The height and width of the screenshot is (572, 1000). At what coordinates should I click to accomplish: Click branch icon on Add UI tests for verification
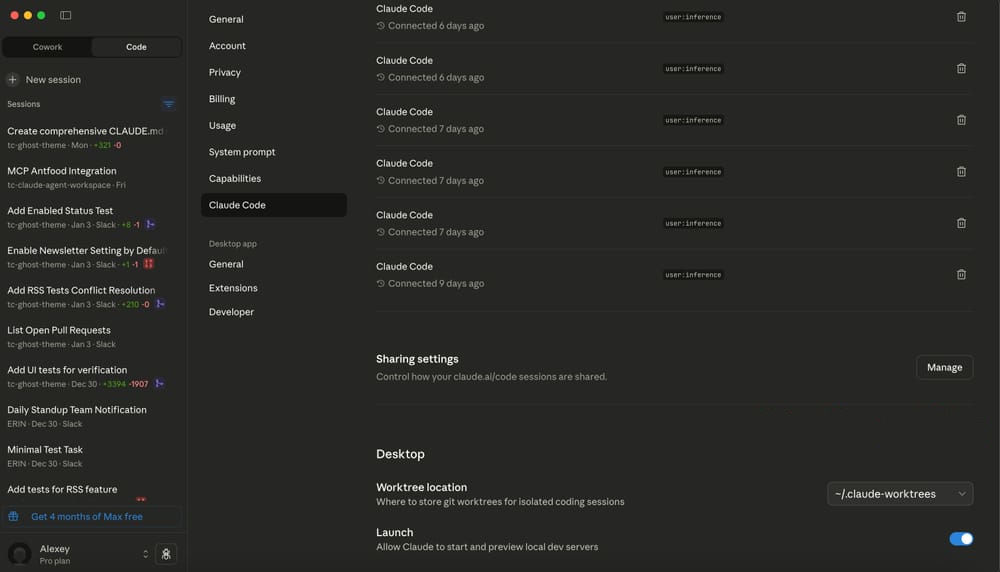[x=159, y=384]
